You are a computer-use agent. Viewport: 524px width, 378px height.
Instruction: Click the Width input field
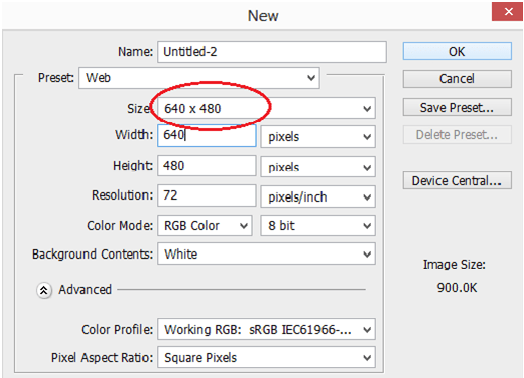207,135
